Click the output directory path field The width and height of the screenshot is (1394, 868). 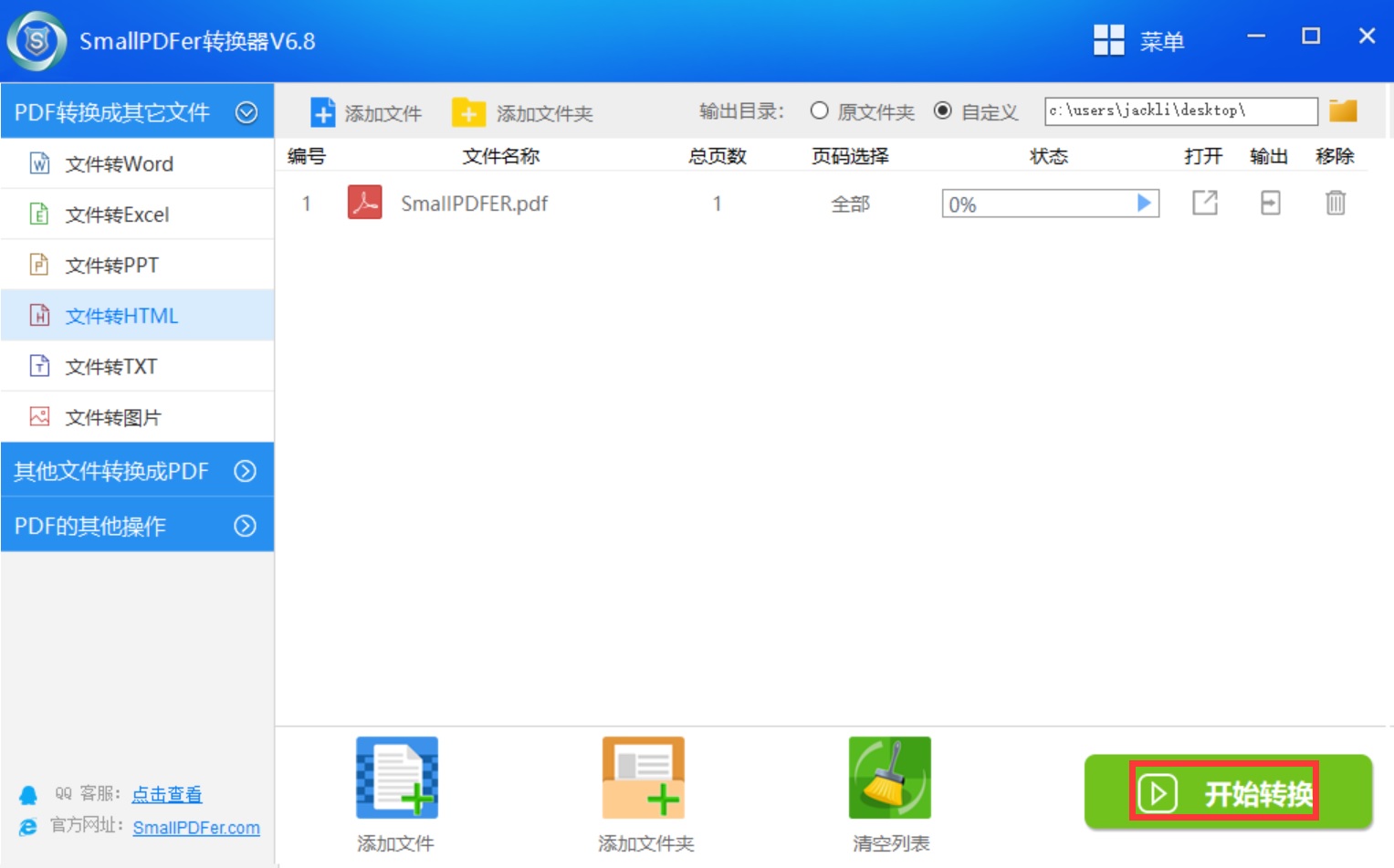1180,110
